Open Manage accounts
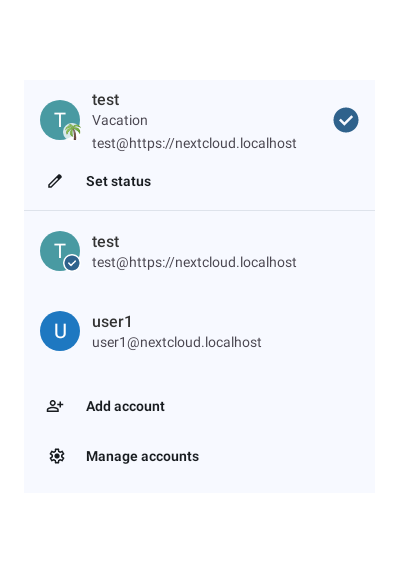The width and height of the screenshot is (399, 573). pyautogui.click(x=200, y=456)
